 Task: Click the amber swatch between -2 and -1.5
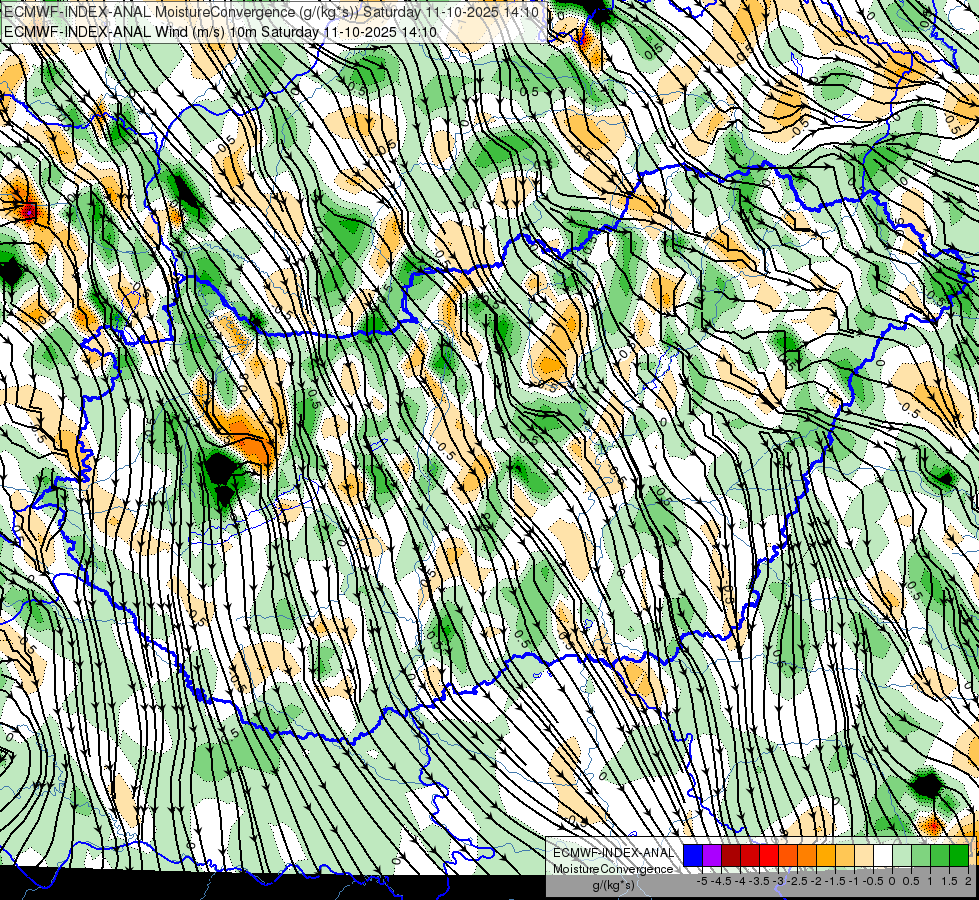[x=826, y=855]
